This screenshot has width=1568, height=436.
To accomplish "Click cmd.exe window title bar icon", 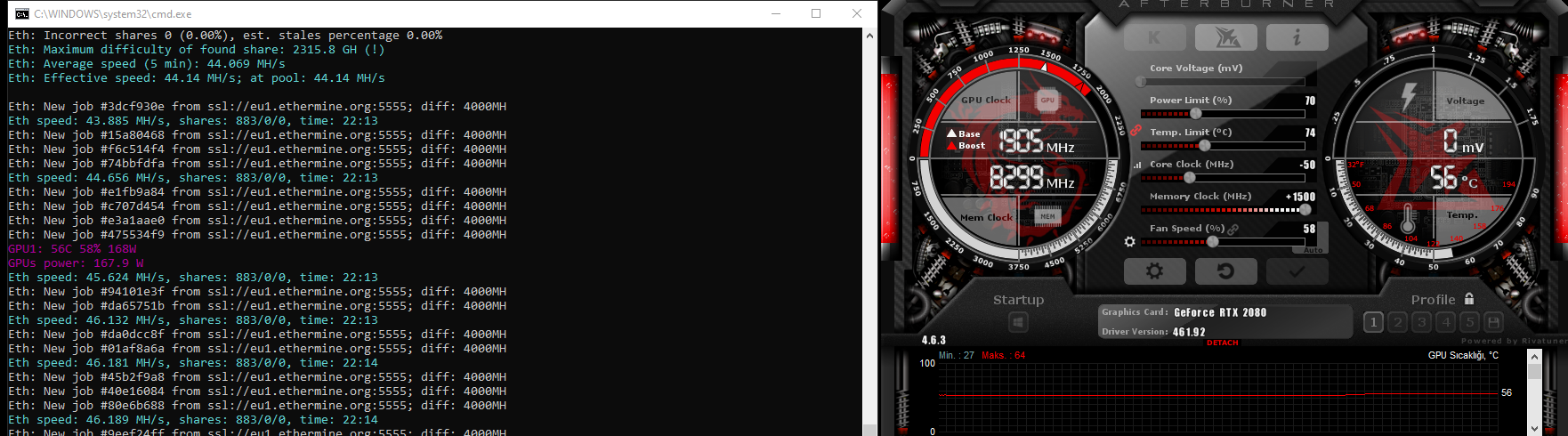I will click(x=21, y=13).
